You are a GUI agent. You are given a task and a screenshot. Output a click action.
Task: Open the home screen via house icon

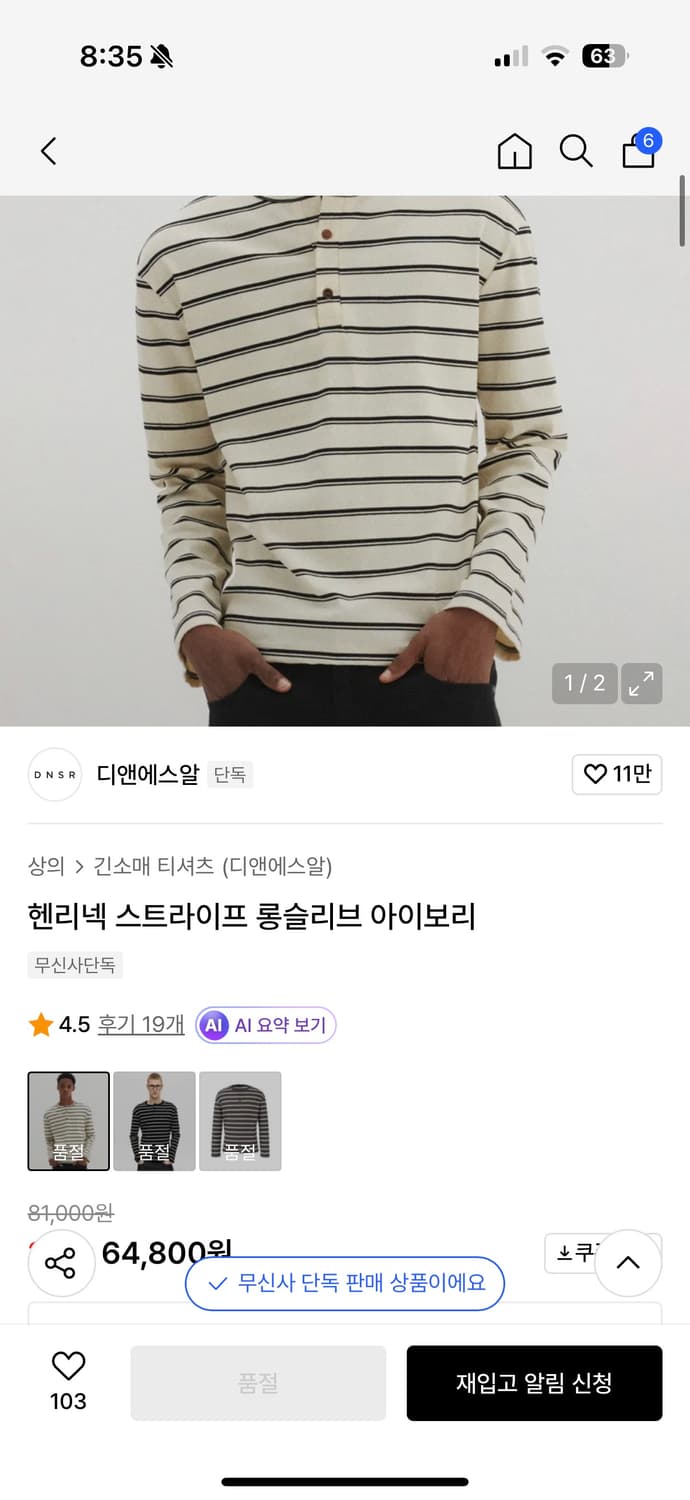click(514, 151)
